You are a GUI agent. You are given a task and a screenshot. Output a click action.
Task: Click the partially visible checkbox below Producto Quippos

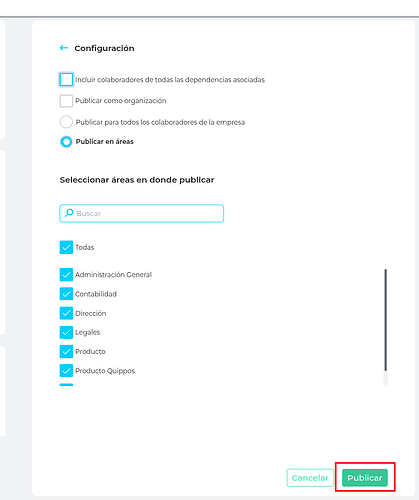pyautogui.click(x=66, y=385)
